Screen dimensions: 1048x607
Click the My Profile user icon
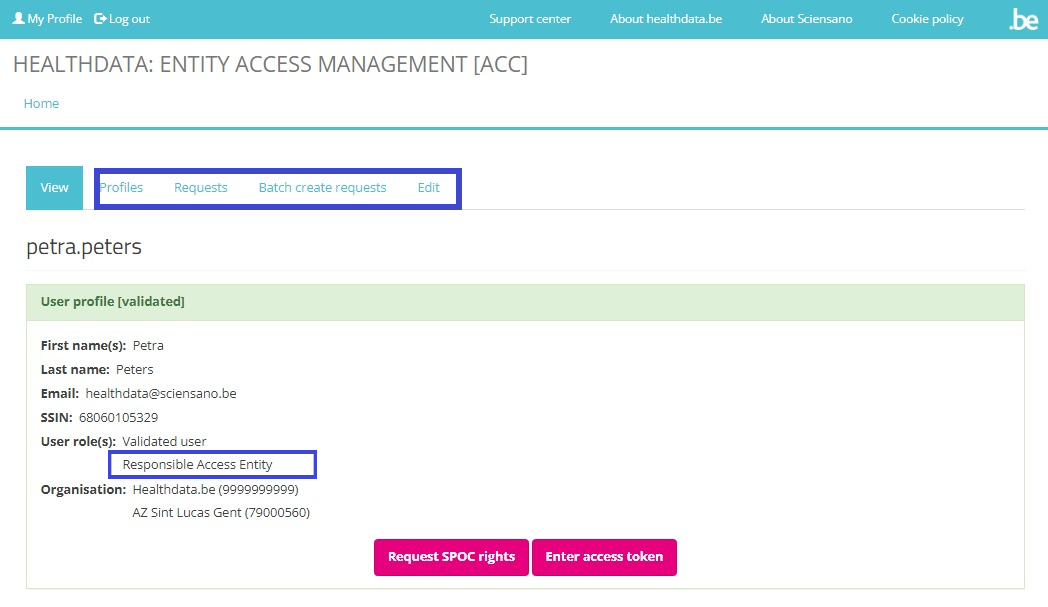pos(18,19)
